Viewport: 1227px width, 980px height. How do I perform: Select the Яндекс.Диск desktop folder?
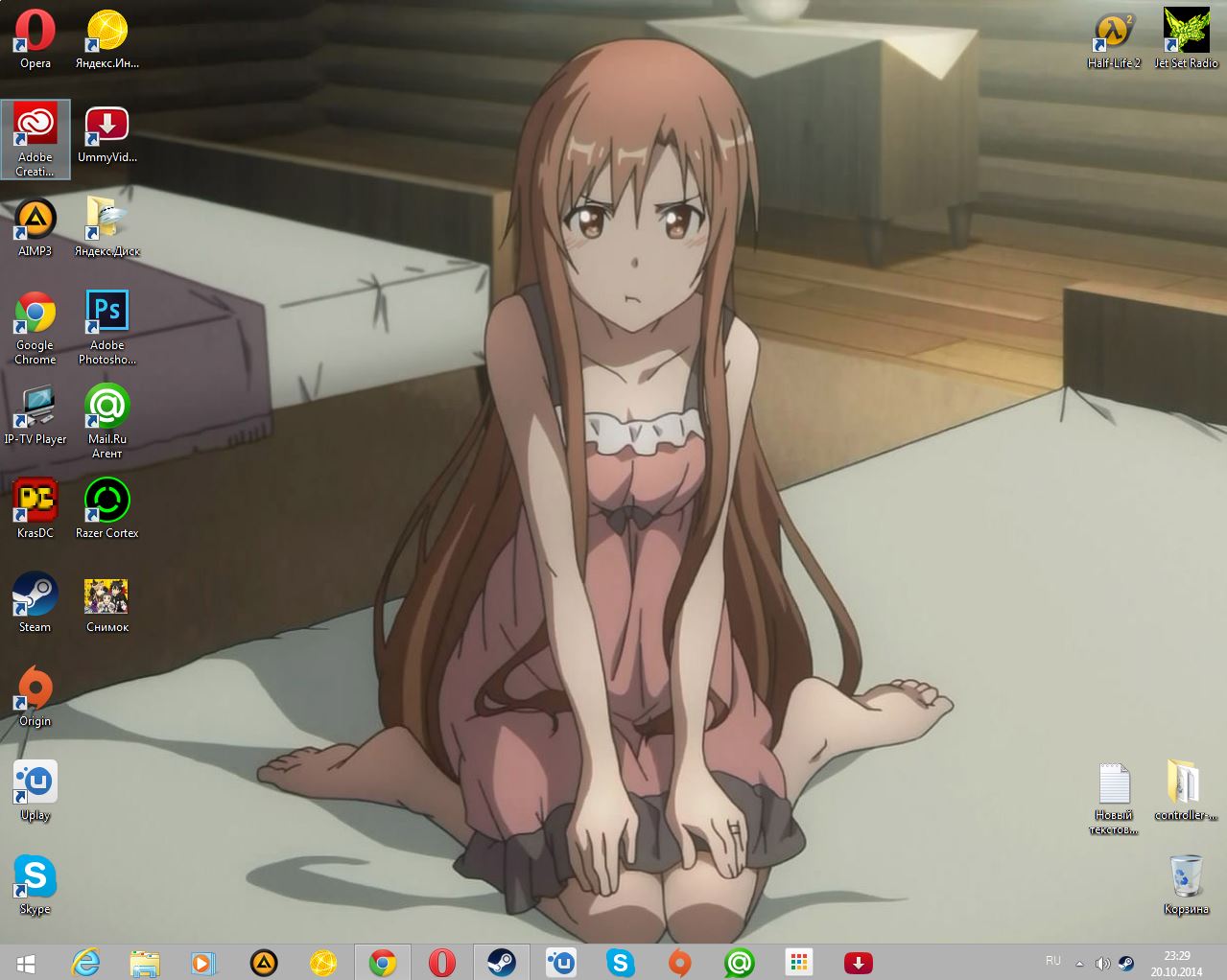coord(107,226)
